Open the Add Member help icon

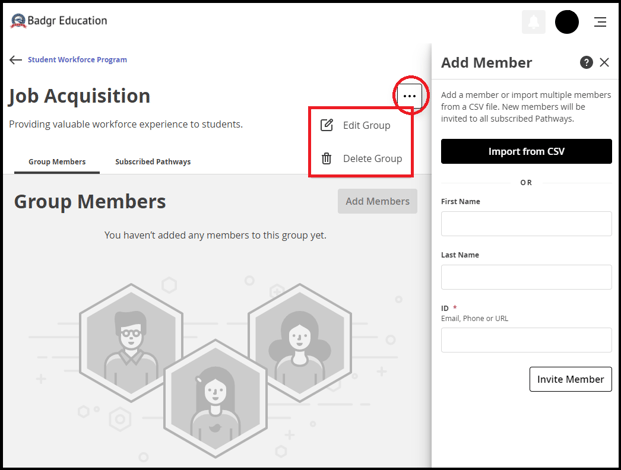pos(586,62)
